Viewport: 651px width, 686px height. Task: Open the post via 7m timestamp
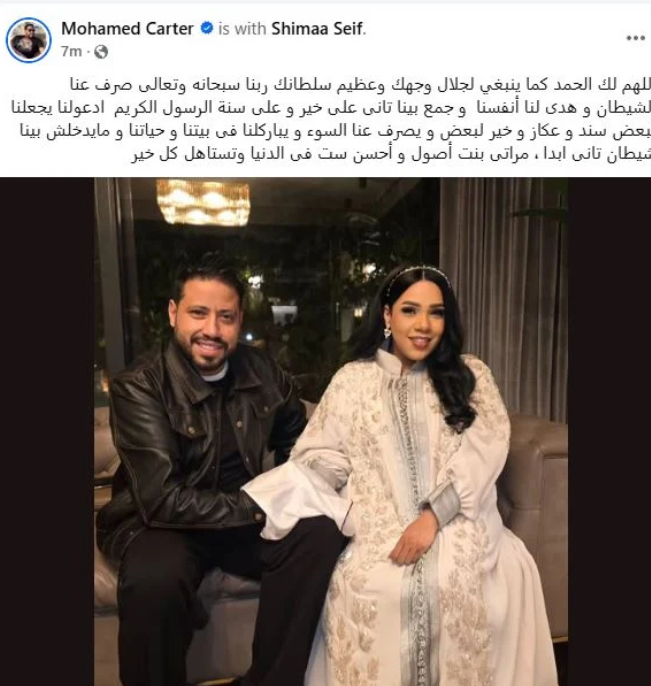point(71,52)
